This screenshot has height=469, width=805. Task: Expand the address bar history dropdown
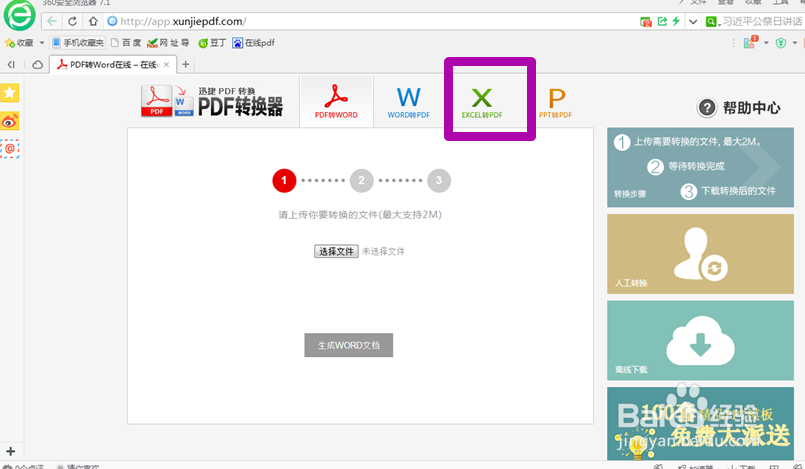[x=693, y=22]
